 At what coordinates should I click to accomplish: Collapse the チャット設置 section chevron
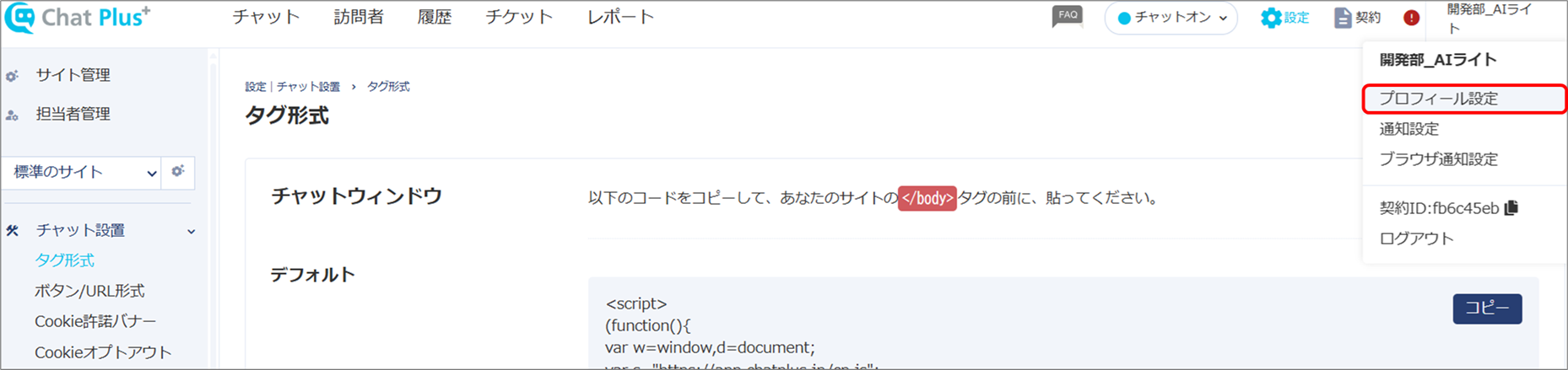(192, 231)
